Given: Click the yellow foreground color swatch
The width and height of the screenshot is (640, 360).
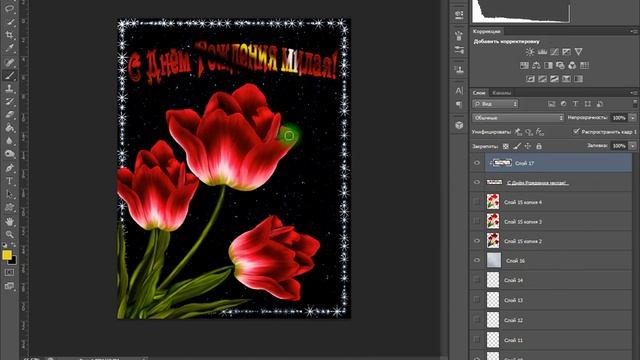Looking at the screenshot, I should pyautogui.click(x=6, y=255).
